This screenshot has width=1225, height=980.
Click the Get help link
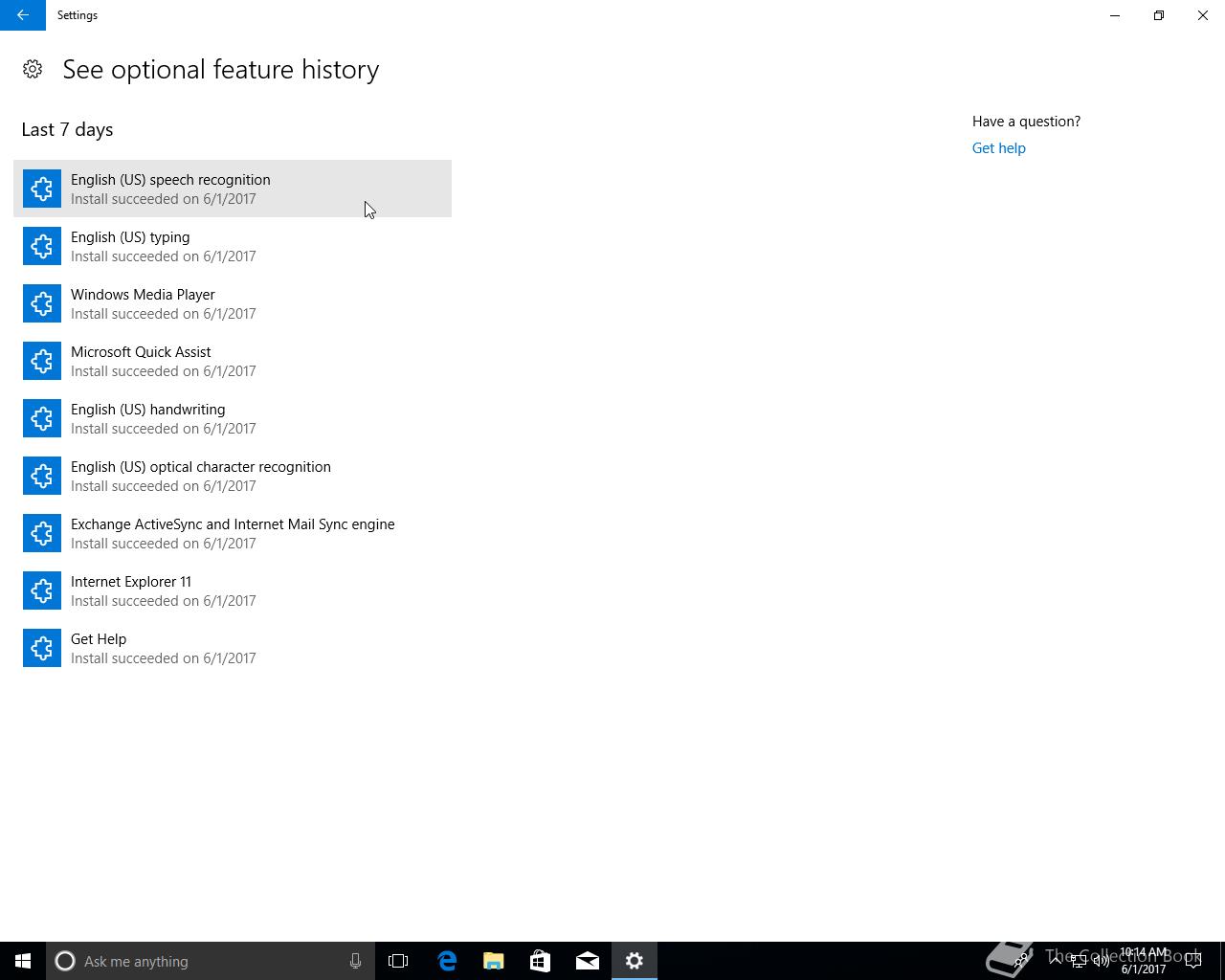click(x=998, y=148)
